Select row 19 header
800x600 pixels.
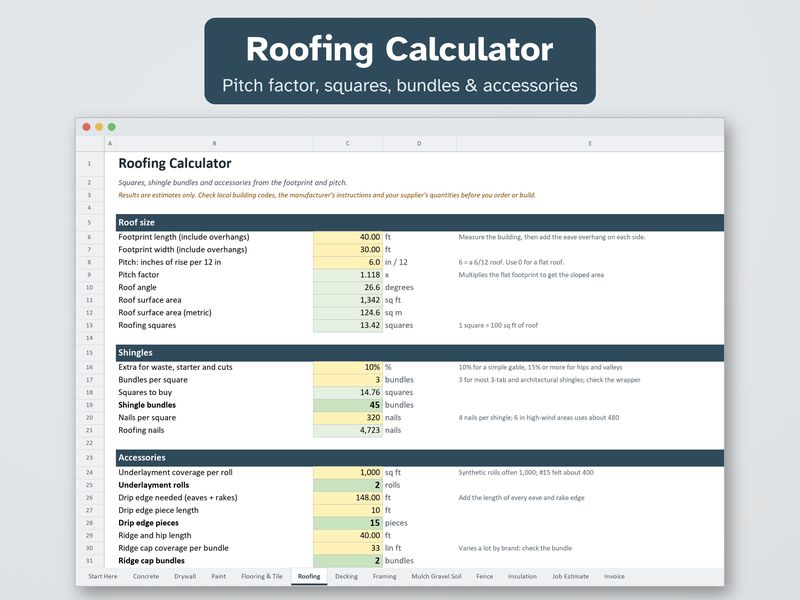[89, 405]
